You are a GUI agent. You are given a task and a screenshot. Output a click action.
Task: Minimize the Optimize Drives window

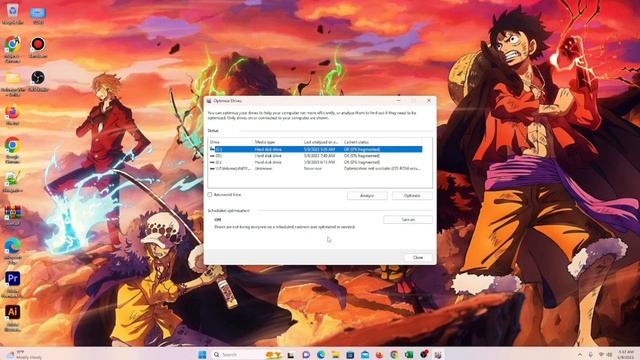(398, 100)
